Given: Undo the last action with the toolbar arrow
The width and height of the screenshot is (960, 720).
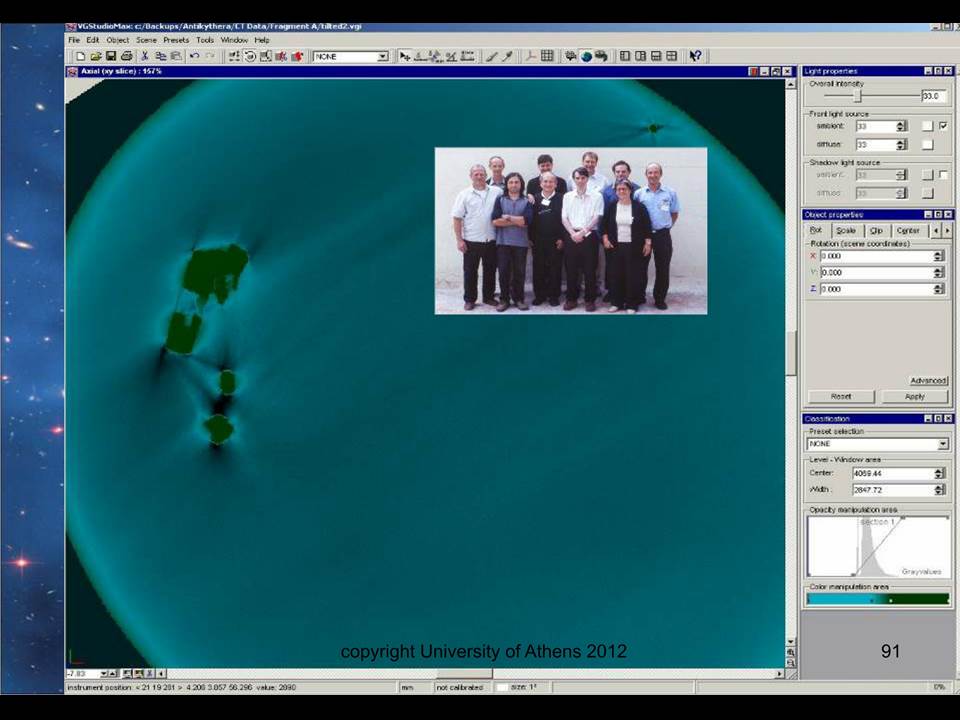Looking at the screenshot, I should [x=195, y=56].
